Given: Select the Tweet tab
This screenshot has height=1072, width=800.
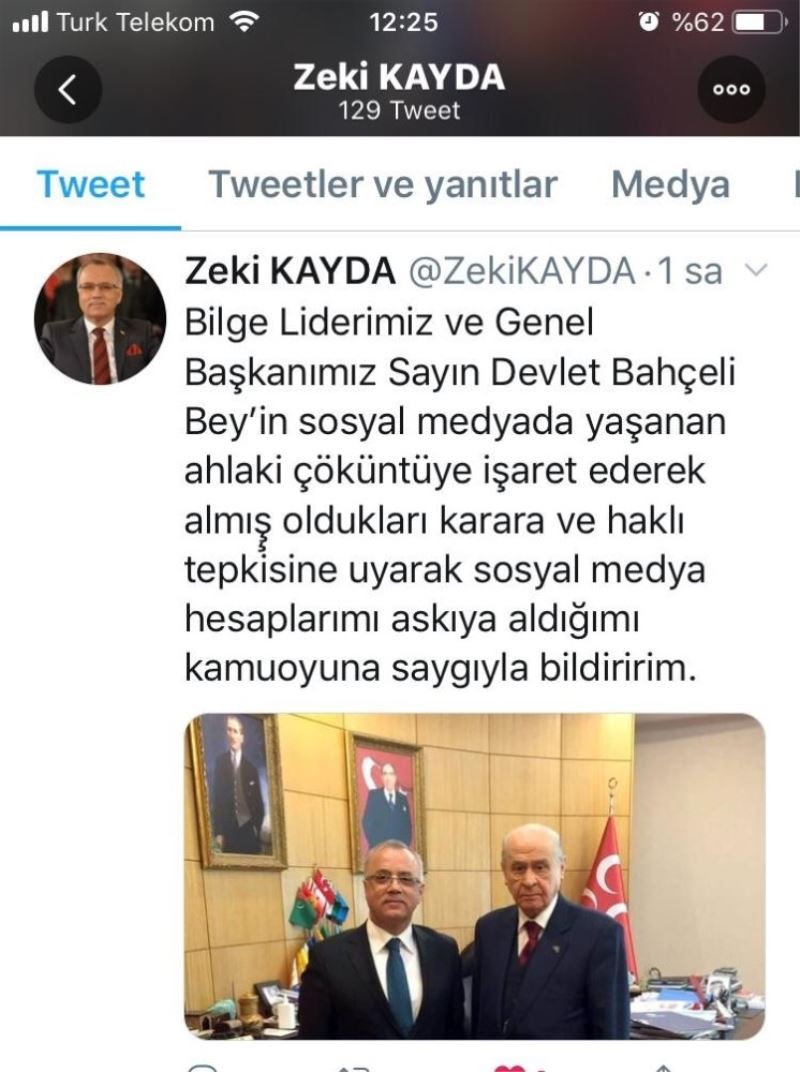Looking at the screenshot, I should tap(91, 185).
